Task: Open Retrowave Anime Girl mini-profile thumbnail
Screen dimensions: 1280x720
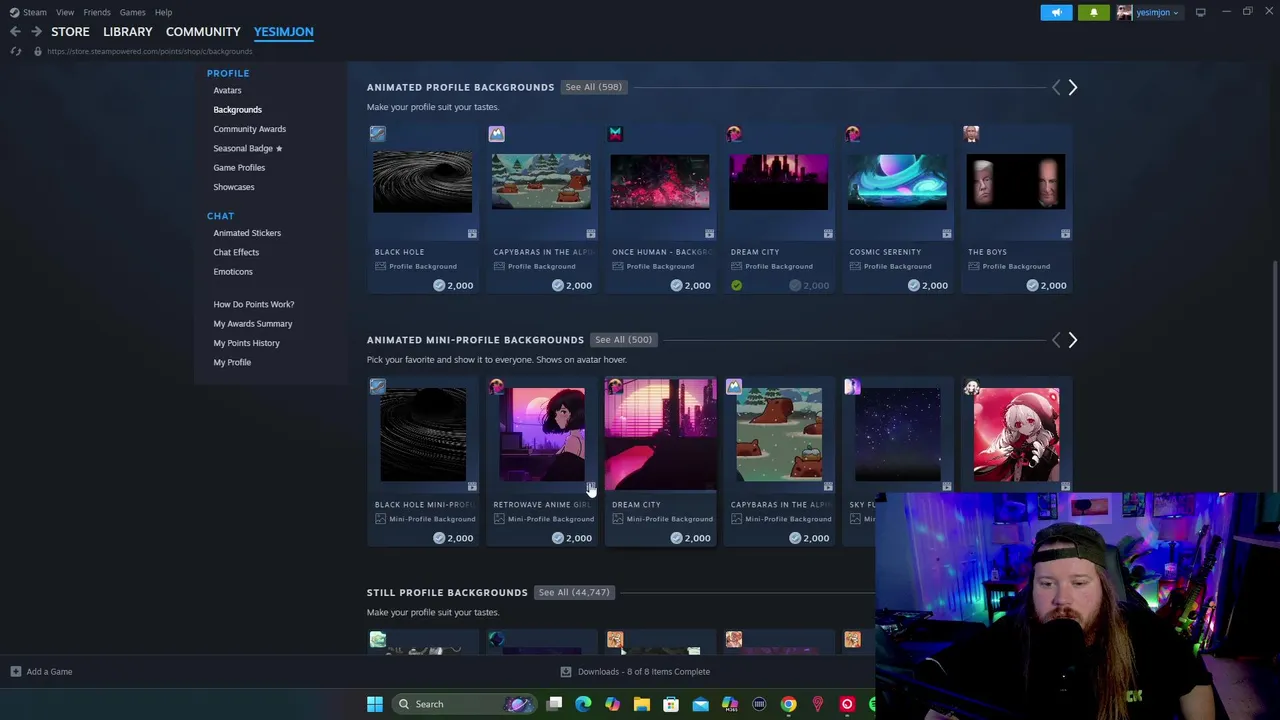Action: 541,435
